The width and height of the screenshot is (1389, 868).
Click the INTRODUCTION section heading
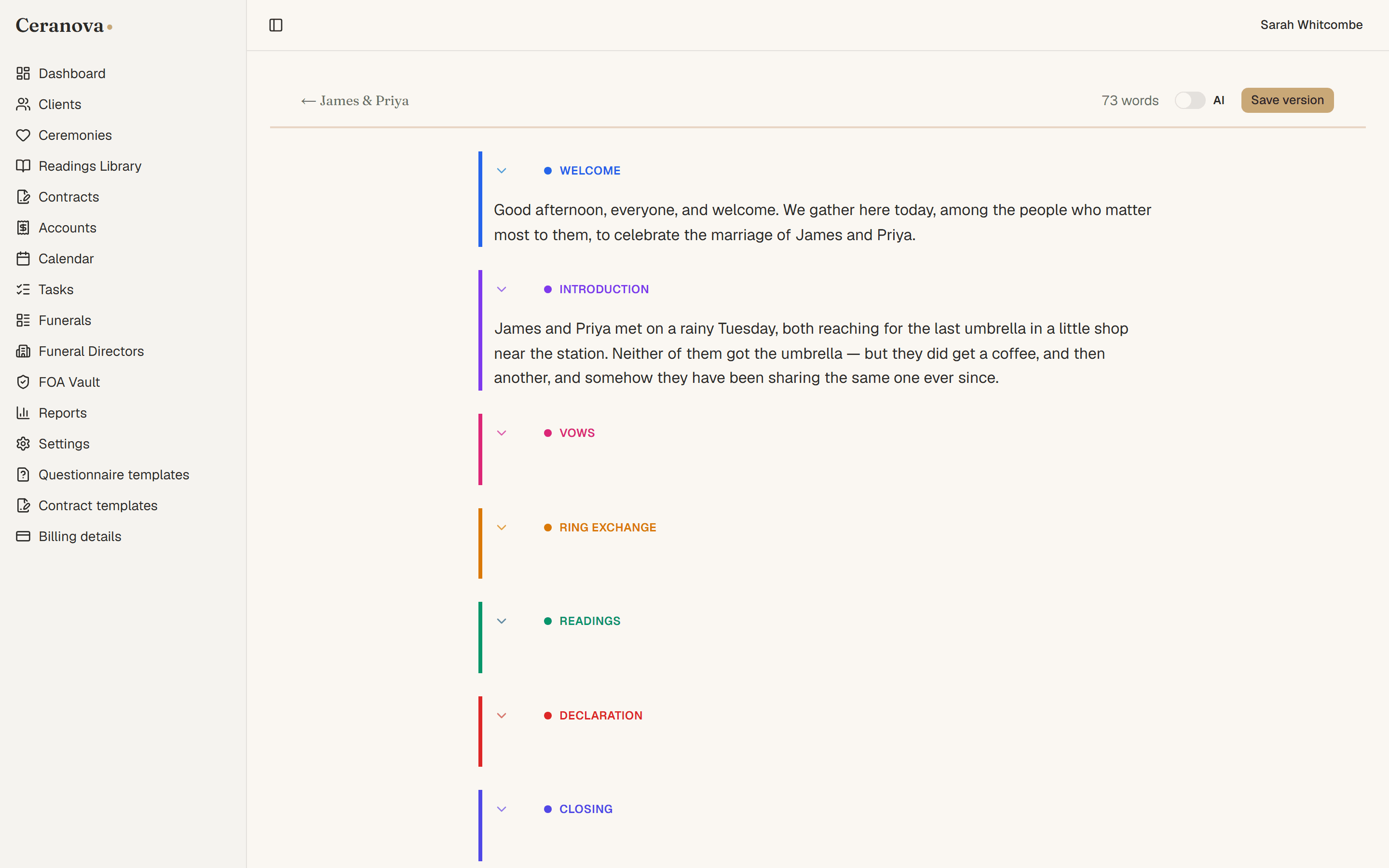(604, 289)
